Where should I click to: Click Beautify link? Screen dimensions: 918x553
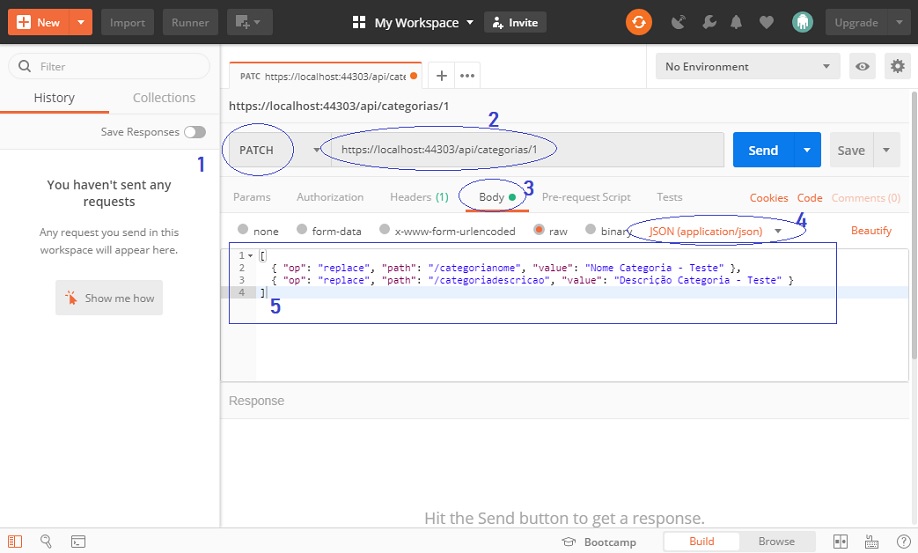[871, 231]
